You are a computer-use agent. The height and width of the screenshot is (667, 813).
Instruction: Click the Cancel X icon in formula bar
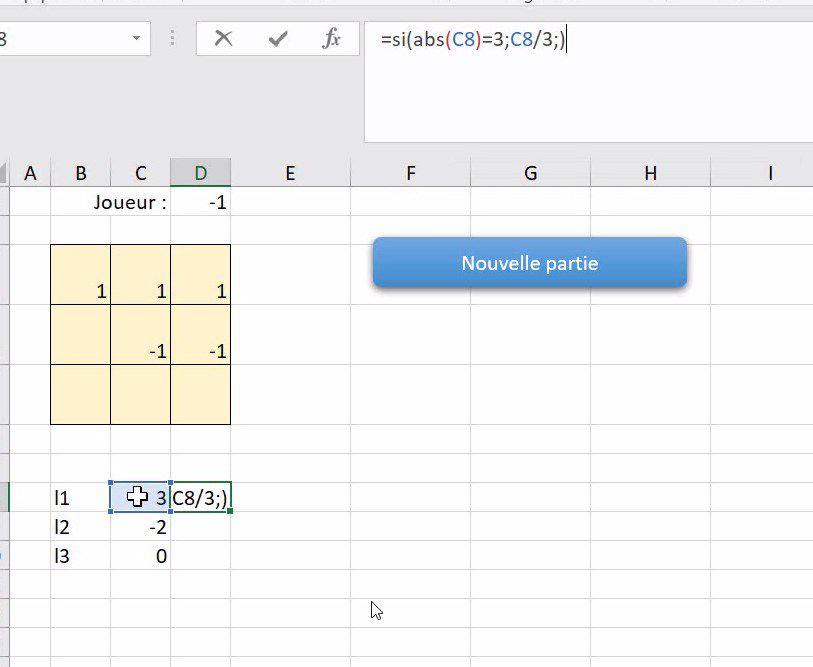224,38
